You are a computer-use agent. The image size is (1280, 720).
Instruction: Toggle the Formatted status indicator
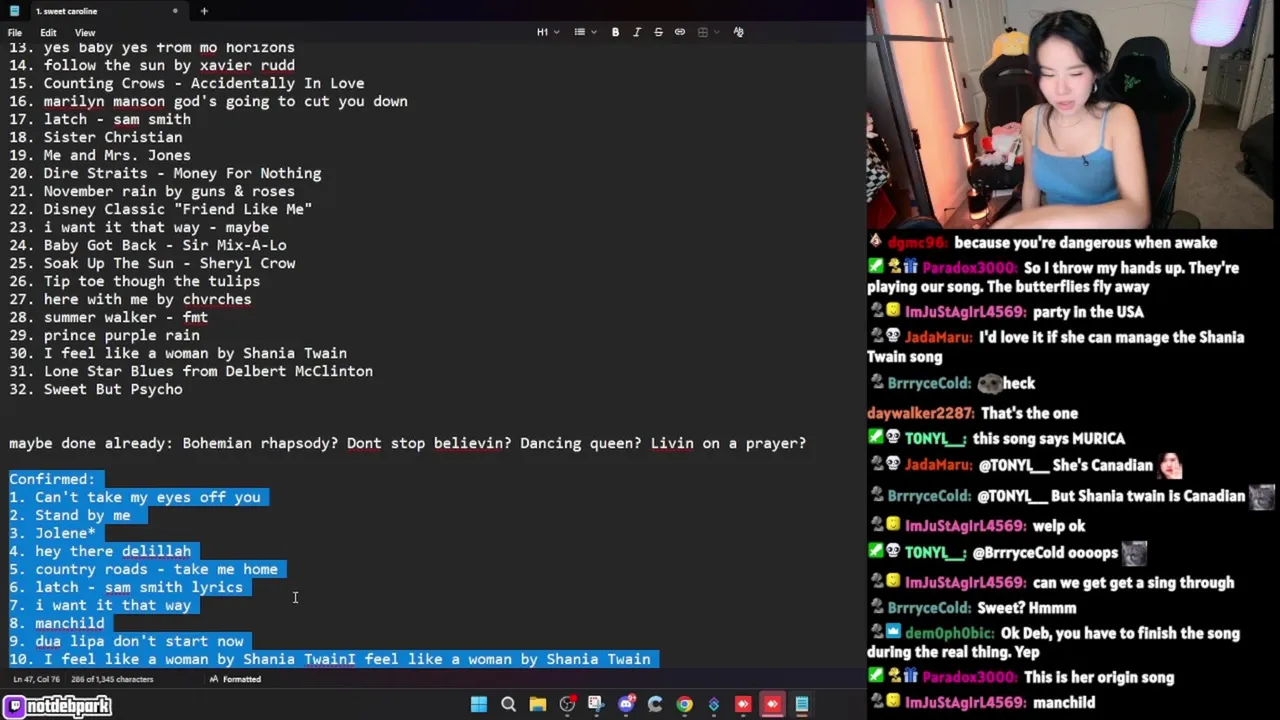pos(235,679)
